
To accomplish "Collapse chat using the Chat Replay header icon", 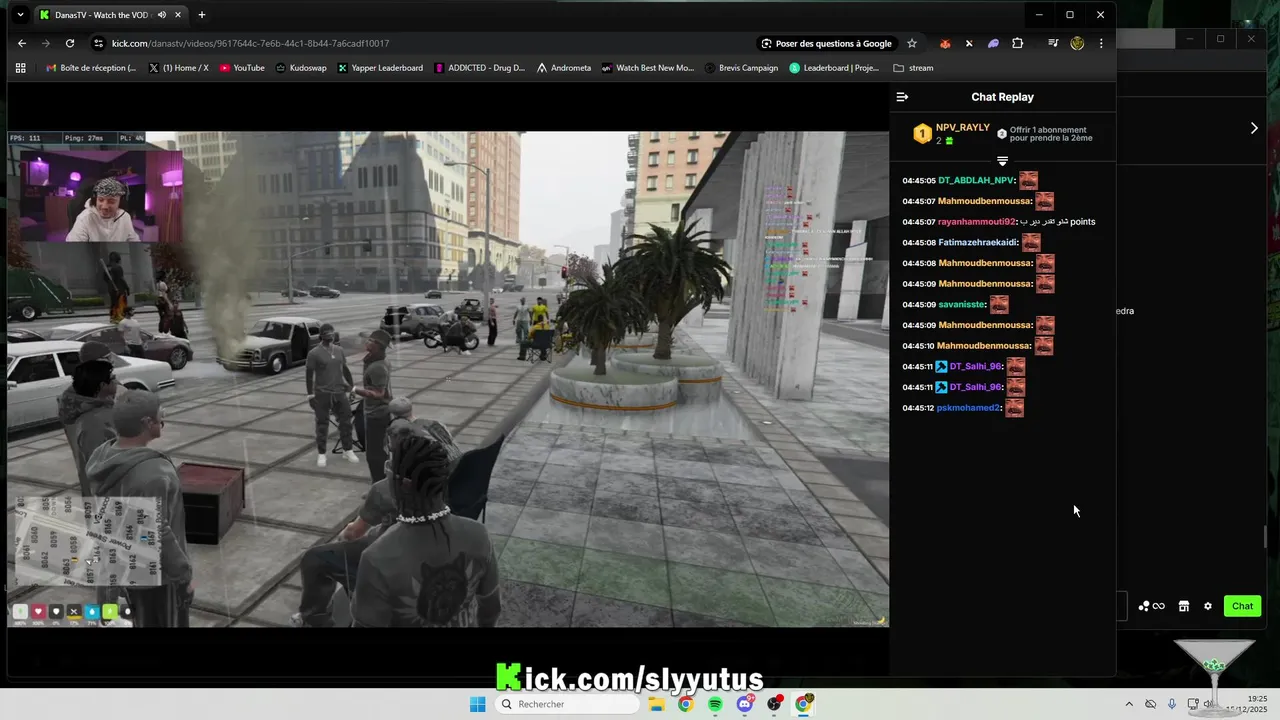I will point(902,97).
